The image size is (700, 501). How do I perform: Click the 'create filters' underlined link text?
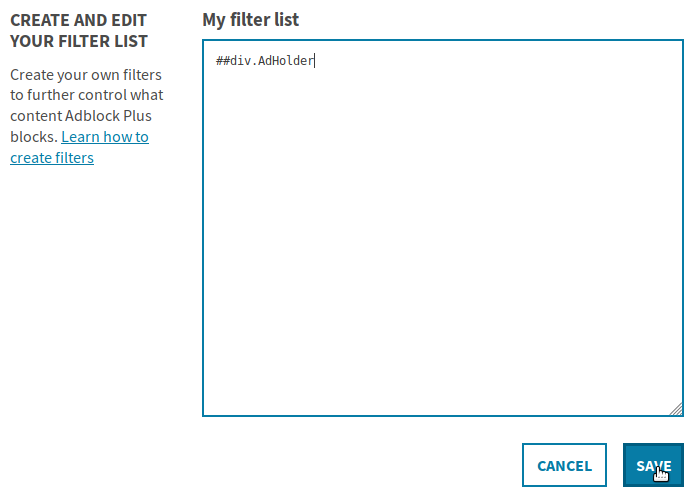52,158
